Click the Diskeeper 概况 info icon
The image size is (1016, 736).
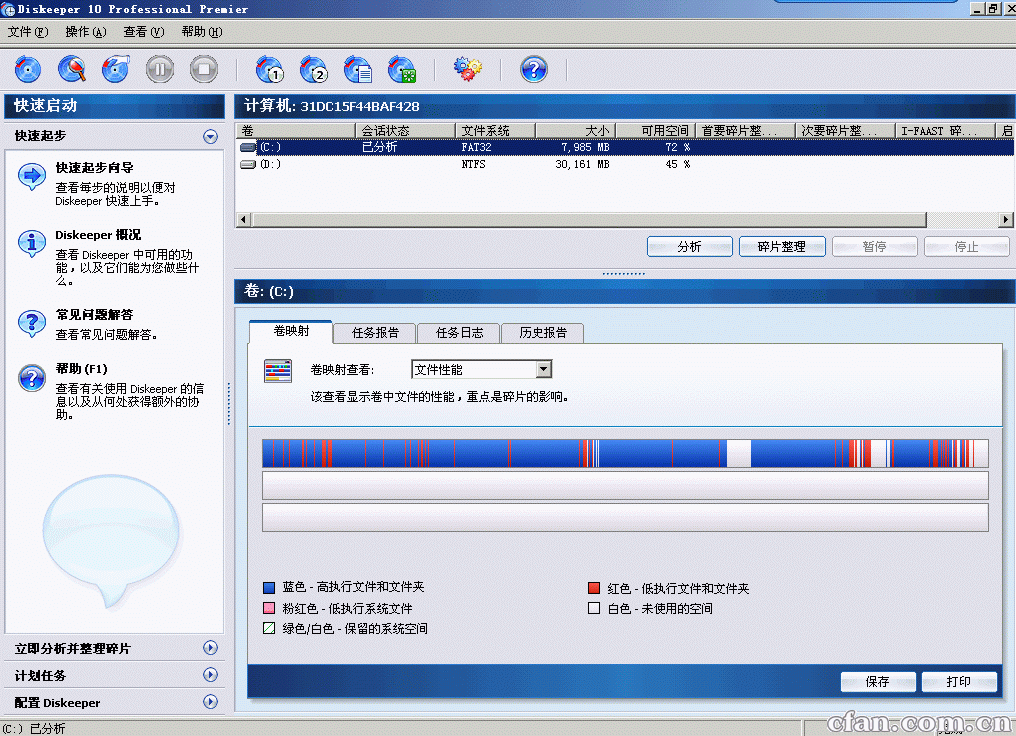[32, 244]
